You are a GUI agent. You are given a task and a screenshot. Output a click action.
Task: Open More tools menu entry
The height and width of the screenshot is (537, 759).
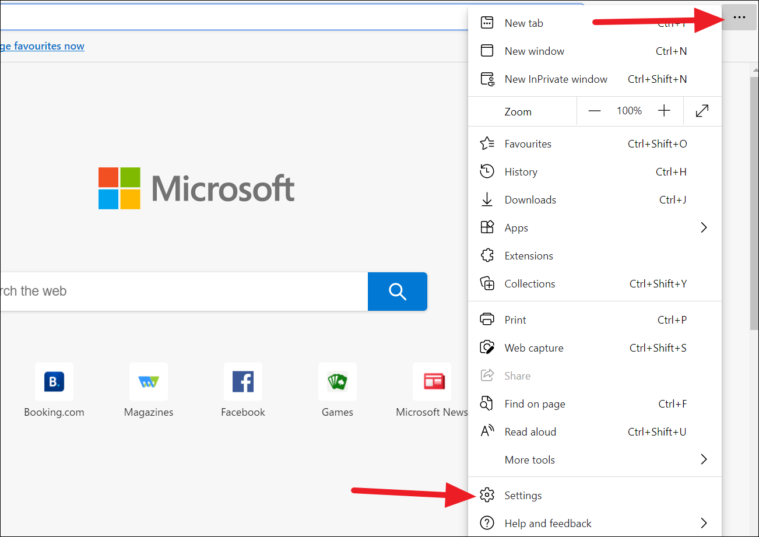[594, 459]
